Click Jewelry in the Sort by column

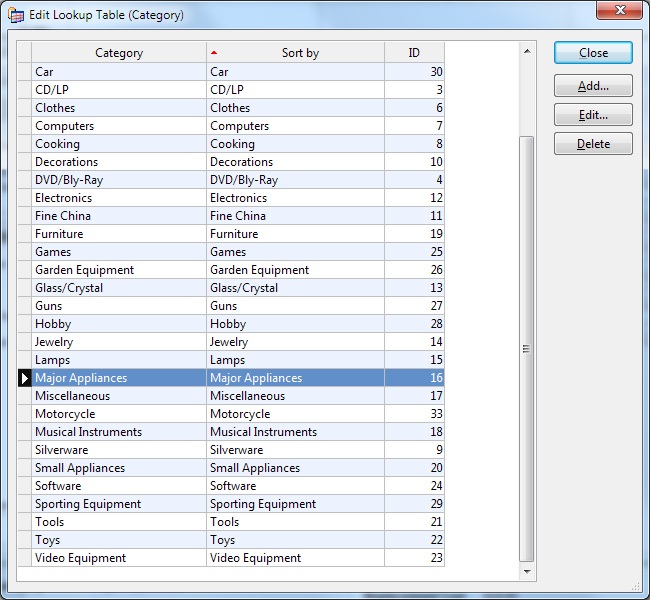click(x=295, y=342)
